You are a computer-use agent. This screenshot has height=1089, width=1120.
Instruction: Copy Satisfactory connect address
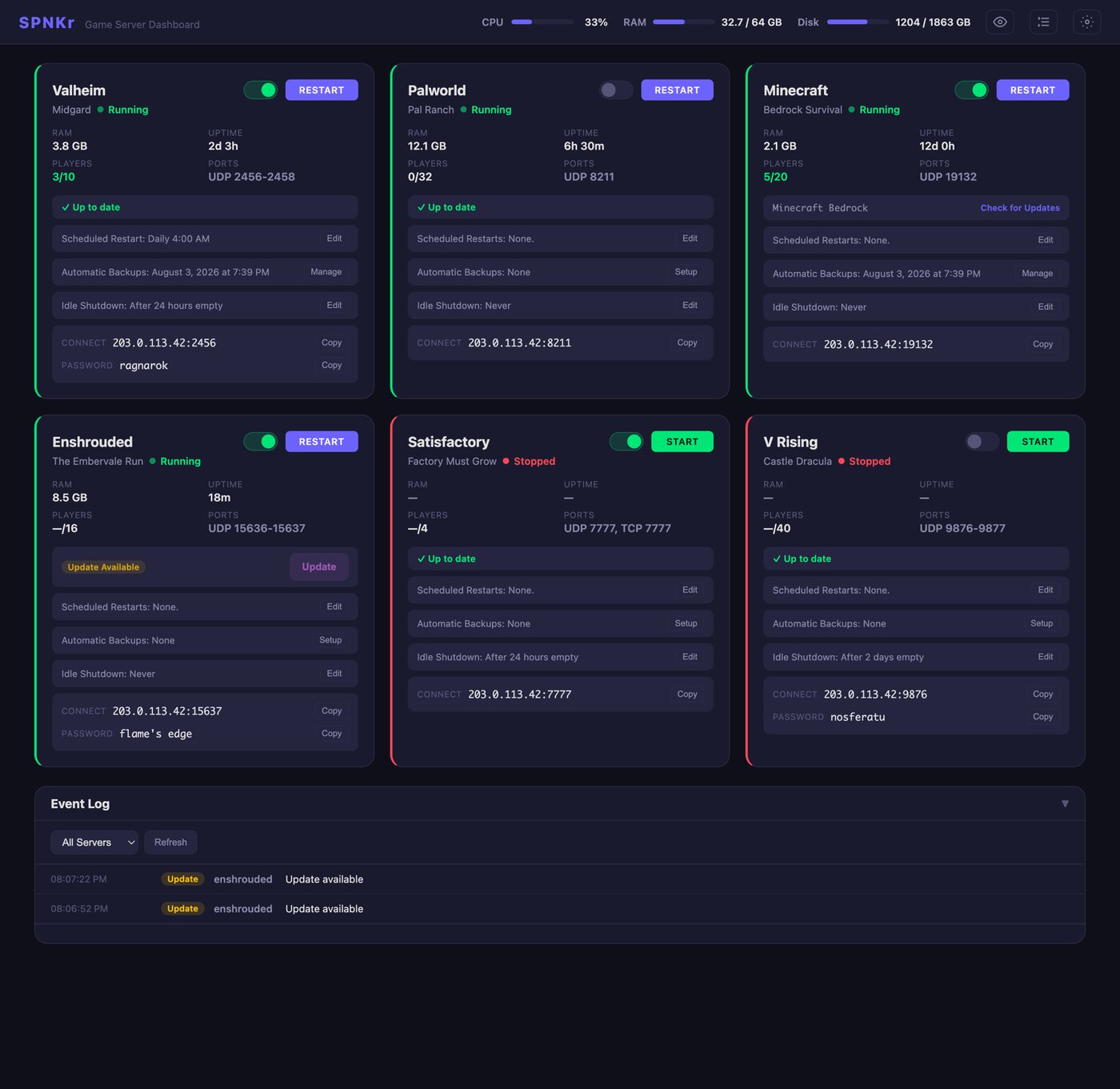tap(687, 695)
